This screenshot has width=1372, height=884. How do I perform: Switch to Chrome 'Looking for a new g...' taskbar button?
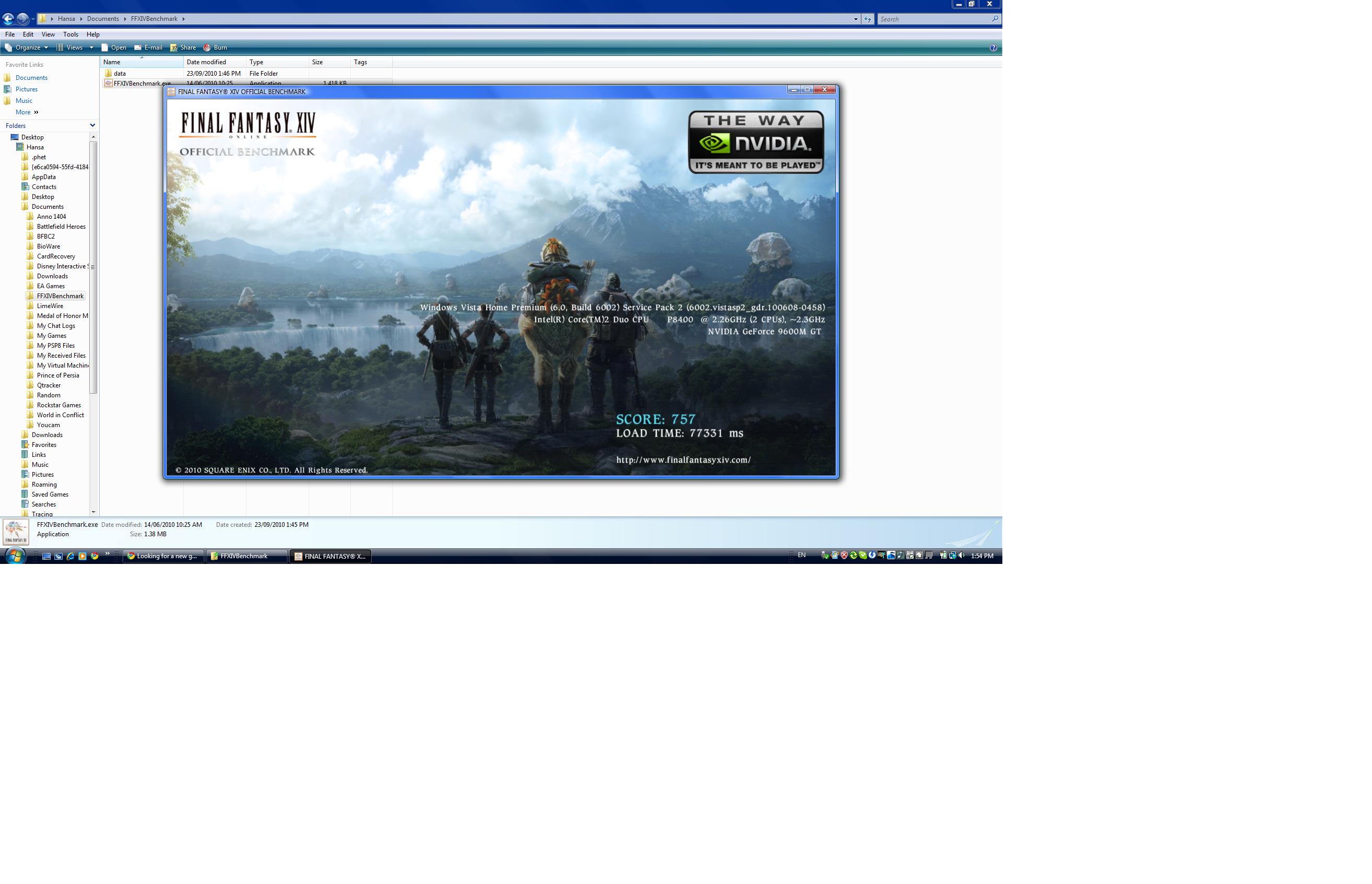tap(163, 556)
